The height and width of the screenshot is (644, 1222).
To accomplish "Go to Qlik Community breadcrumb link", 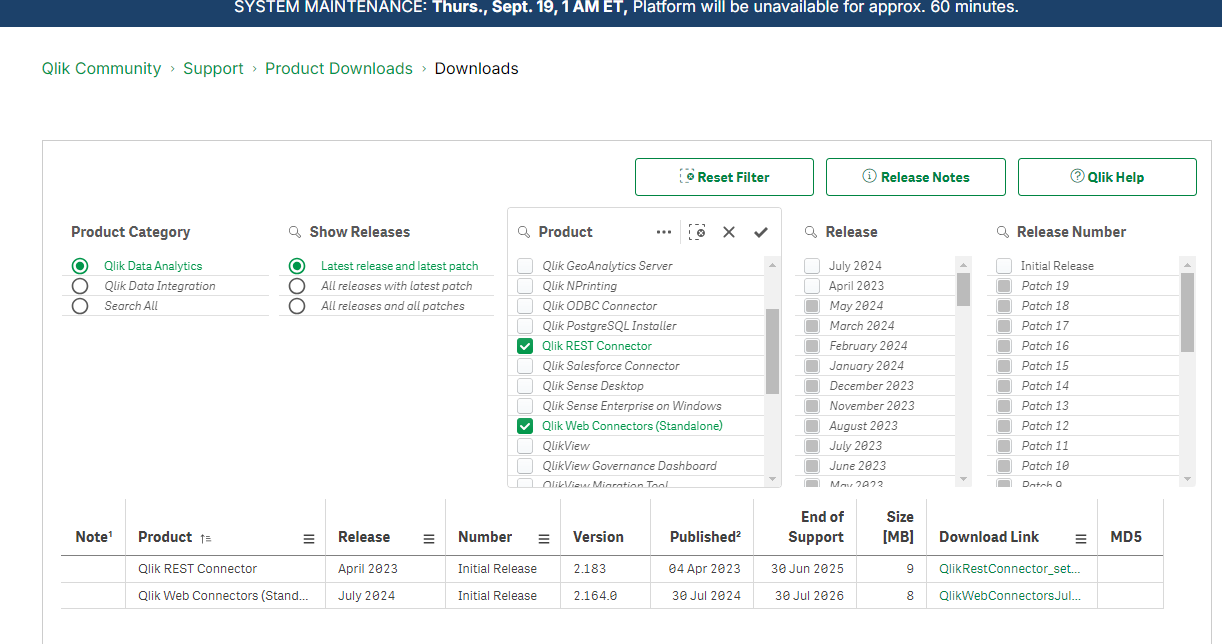I will click(101, 69).
